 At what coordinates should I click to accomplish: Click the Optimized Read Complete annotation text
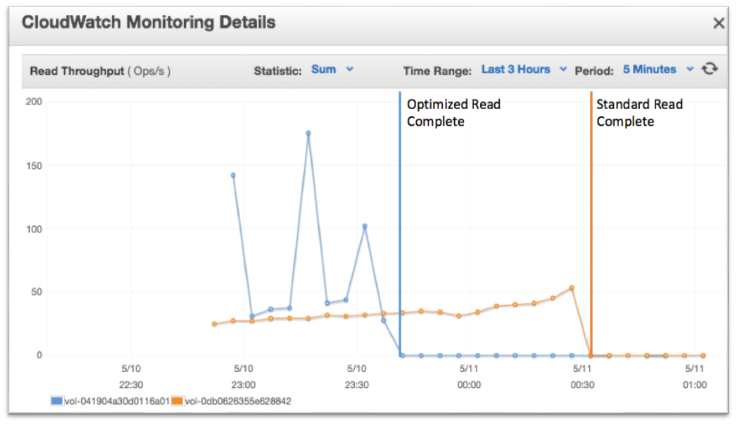[453, 113]
